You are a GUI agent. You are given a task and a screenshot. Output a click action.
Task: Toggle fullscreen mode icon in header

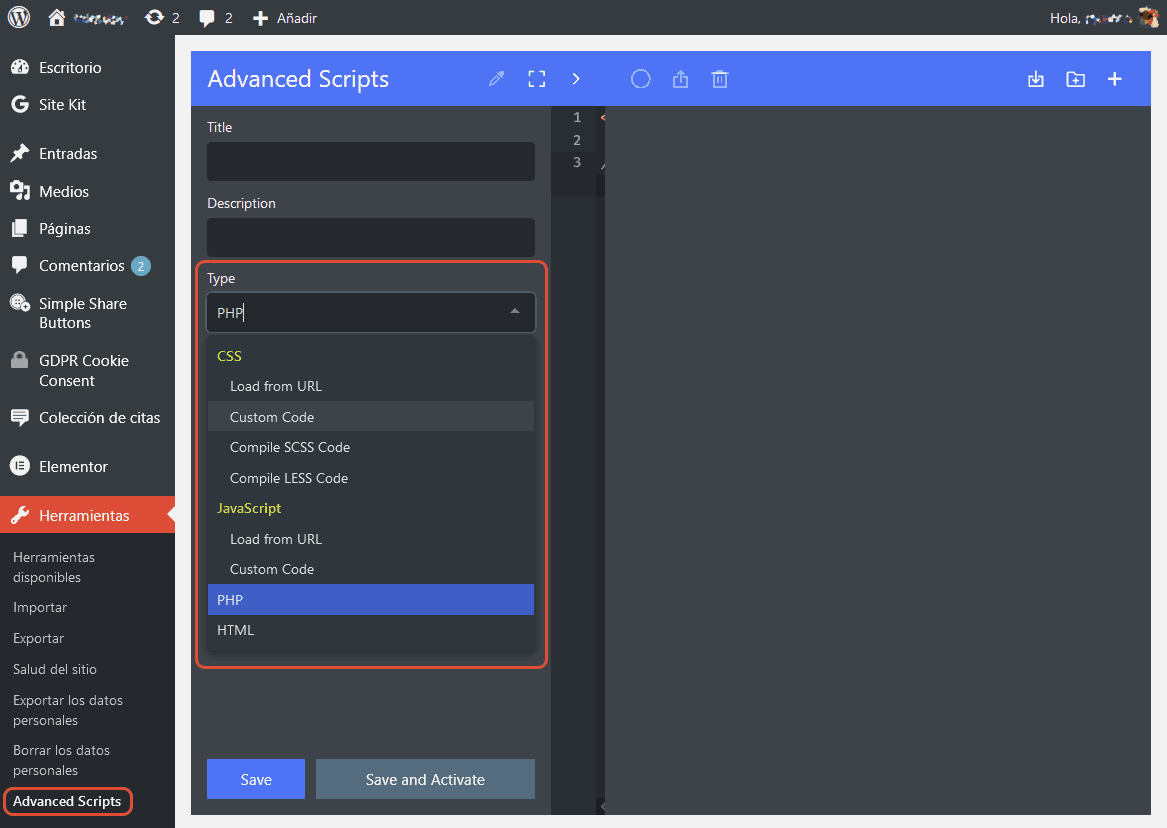point(537,79)
